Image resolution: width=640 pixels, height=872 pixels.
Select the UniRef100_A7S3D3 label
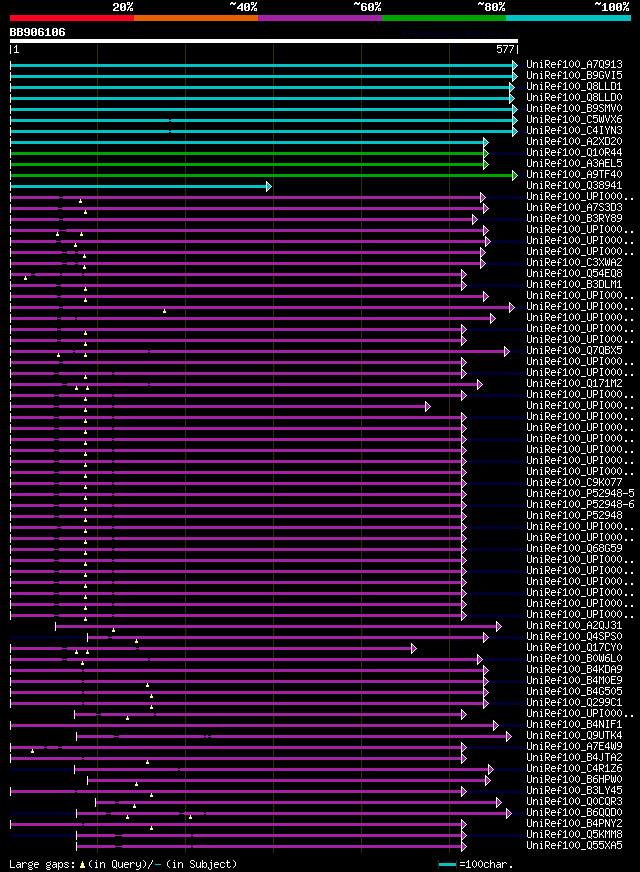pos(574,207)
